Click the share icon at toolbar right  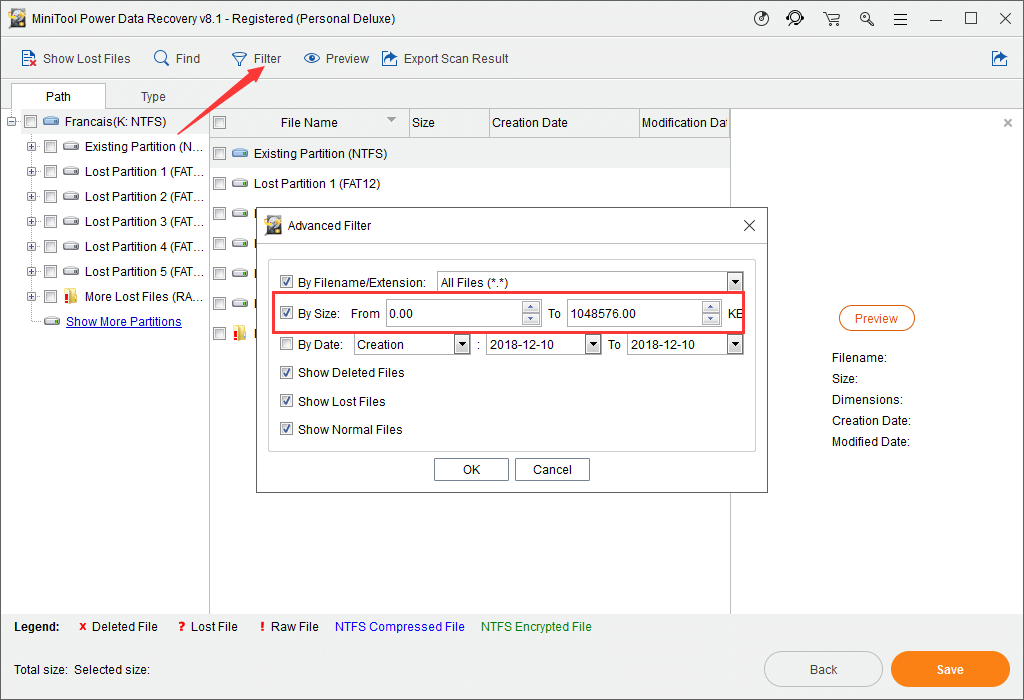click(999, 59)
